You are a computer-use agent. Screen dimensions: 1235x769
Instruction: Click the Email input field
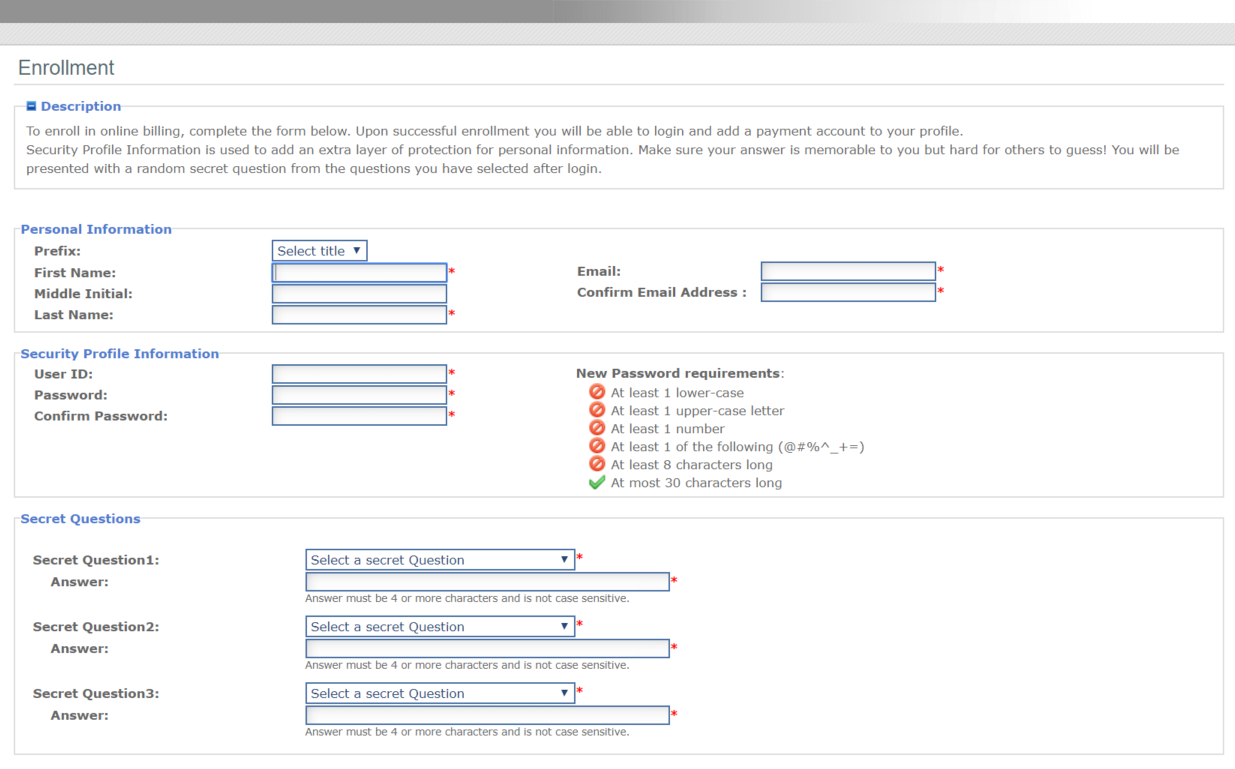pos(848,271)
